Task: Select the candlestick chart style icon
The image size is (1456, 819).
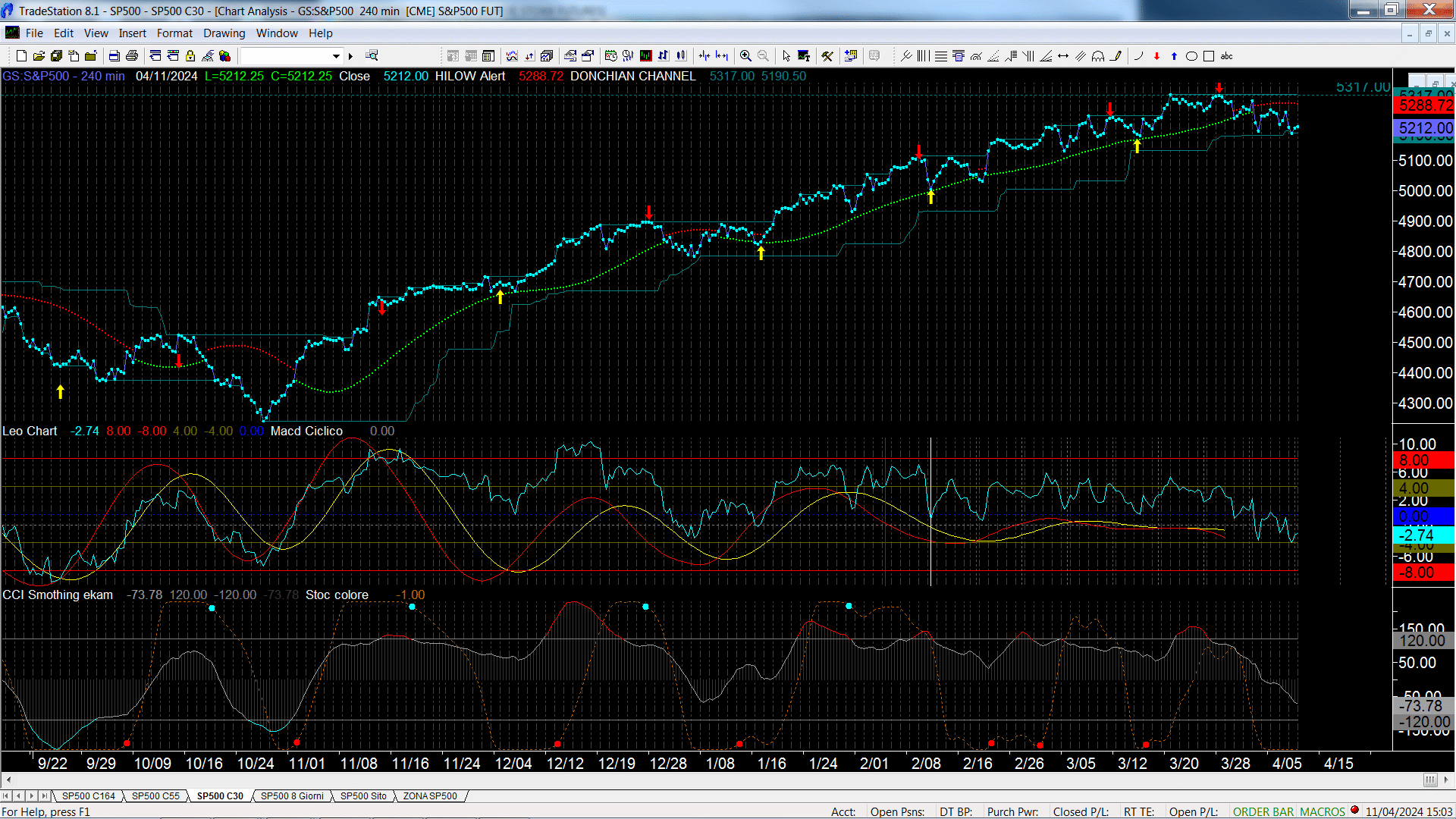Action: (681, 56)
